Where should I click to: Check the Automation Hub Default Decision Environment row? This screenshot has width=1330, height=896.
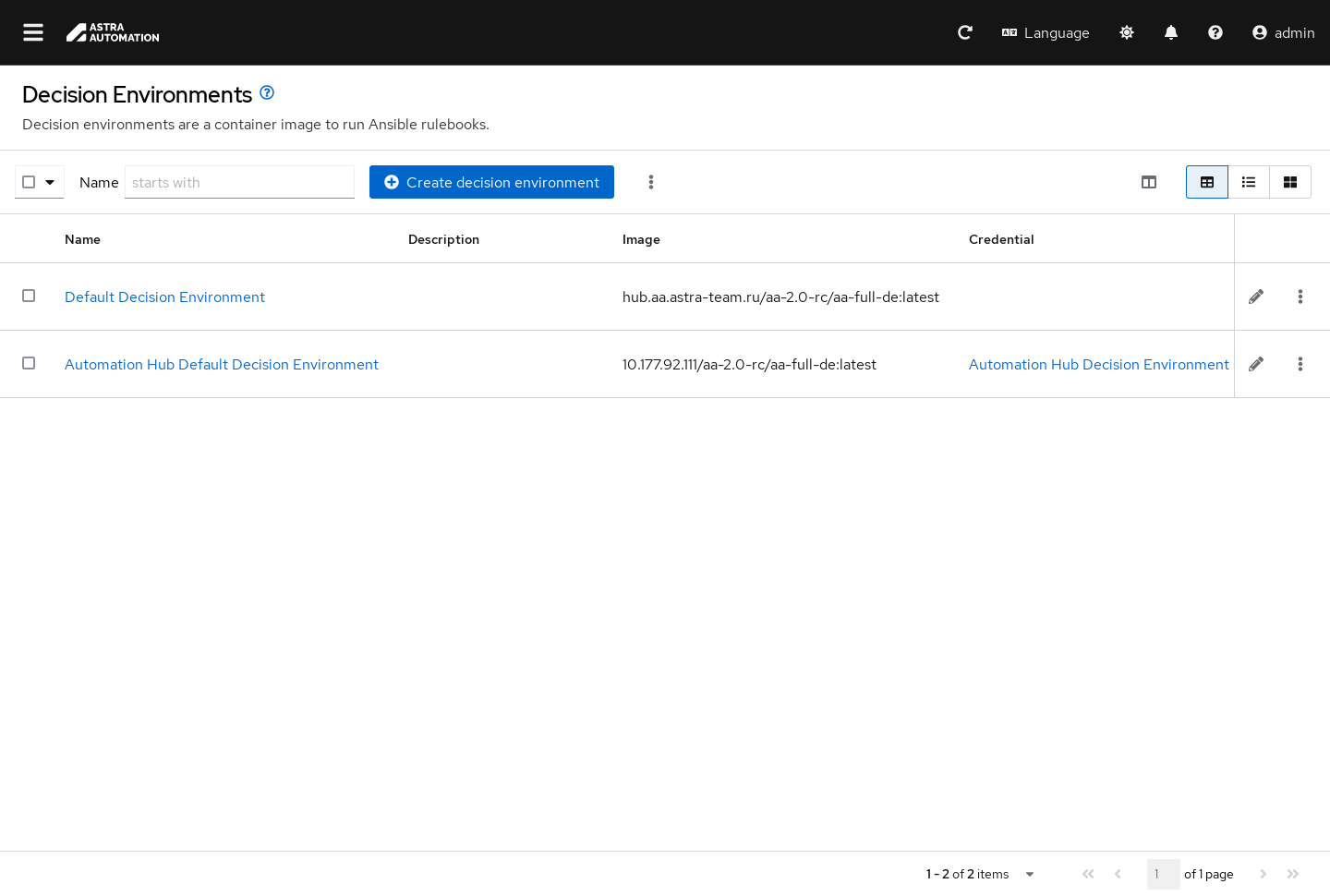tap(29, 363)
